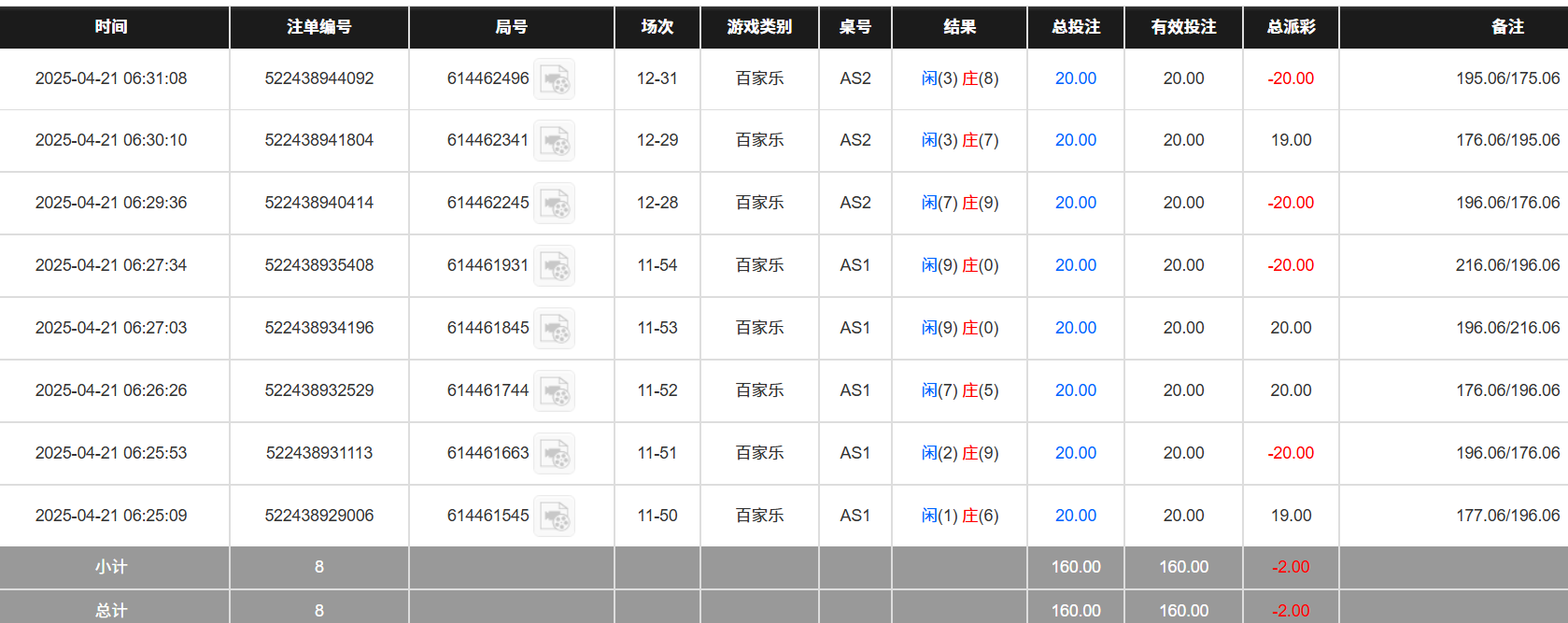Image resolution: width=1568 pixels, height=623 pixels.
Task: View video replay of round 614461845
Action: coord(554,329)
